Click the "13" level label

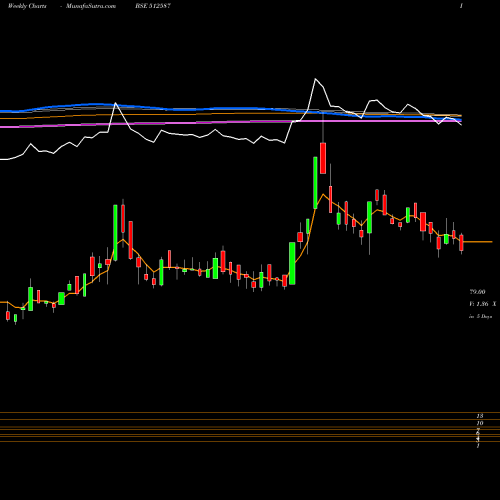click(480, 416)
